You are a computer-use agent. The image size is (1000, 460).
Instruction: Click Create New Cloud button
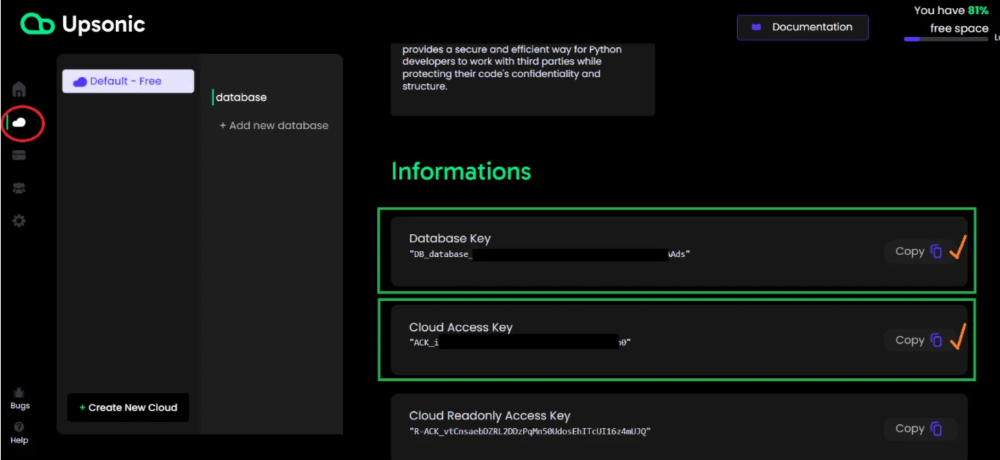pyautogui.click(x=128, y=407)
